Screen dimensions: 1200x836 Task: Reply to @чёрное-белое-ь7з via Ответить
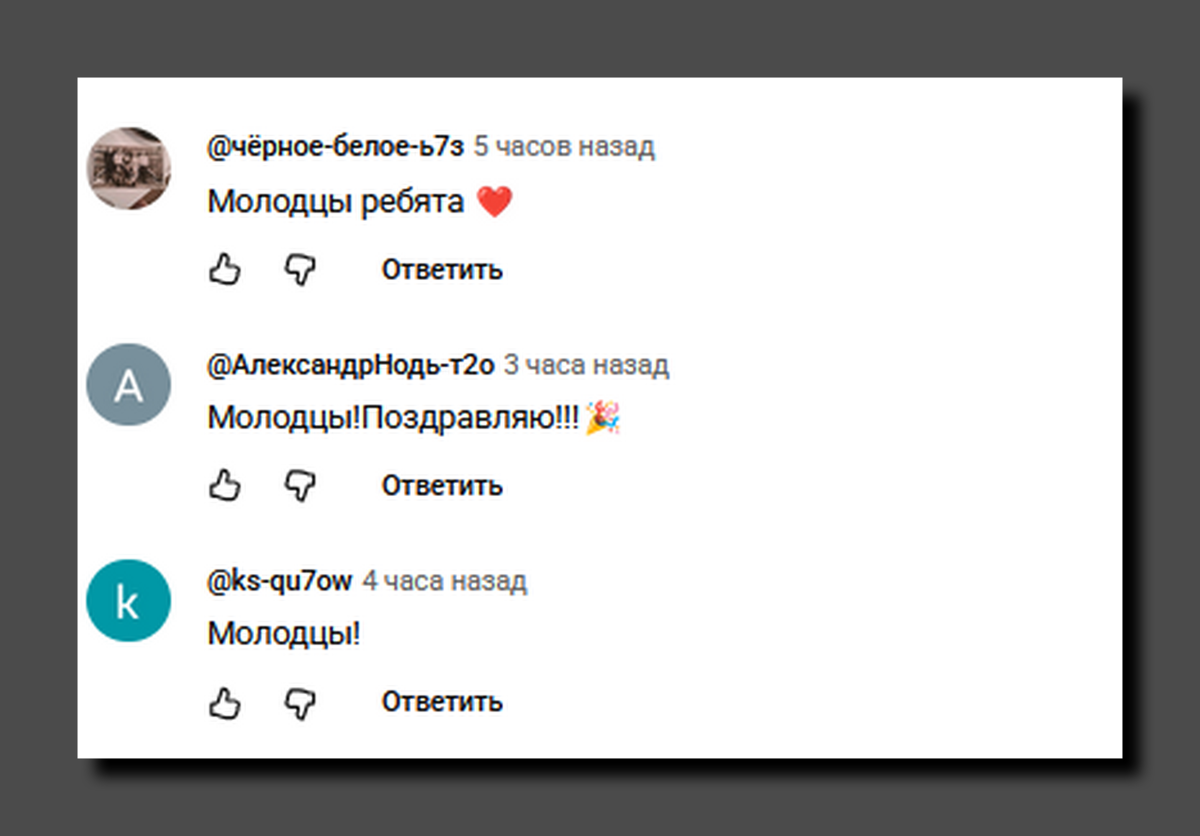[x=442, y=270]
